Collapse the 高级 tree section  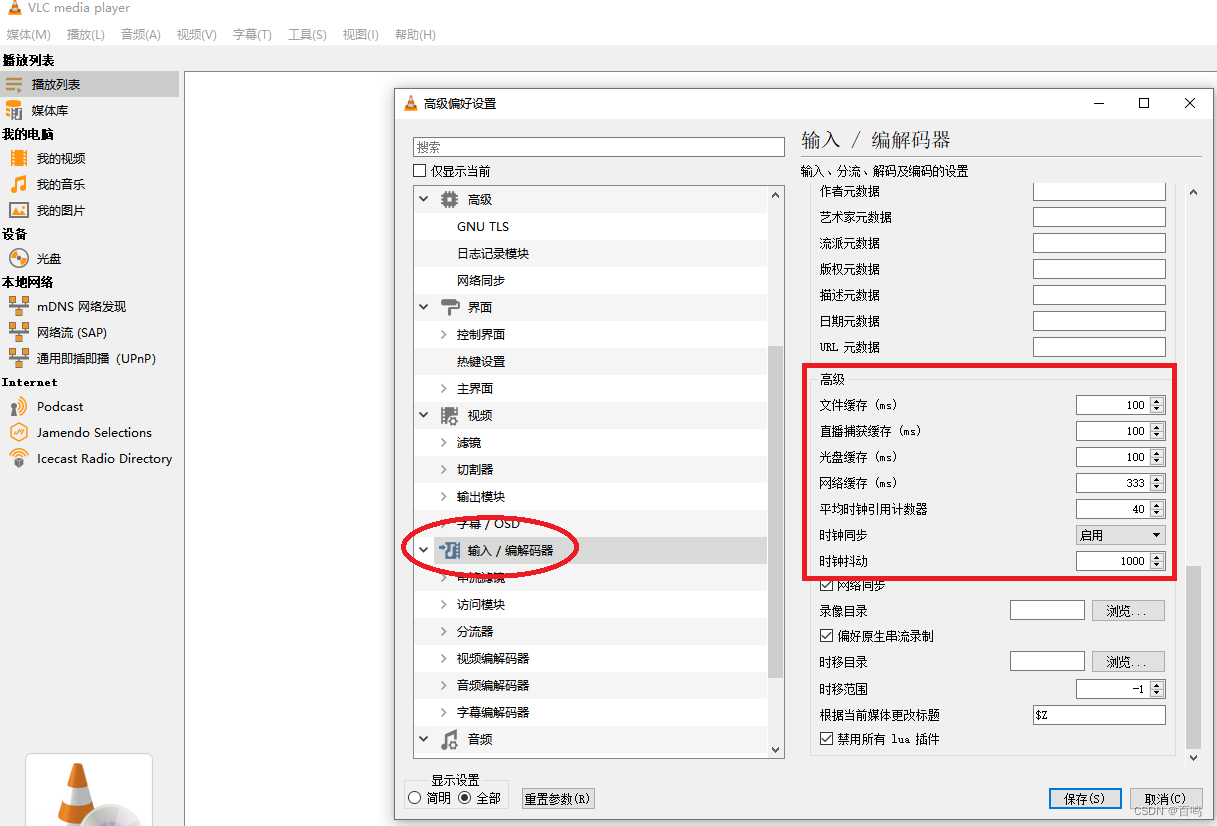[423, 200]
